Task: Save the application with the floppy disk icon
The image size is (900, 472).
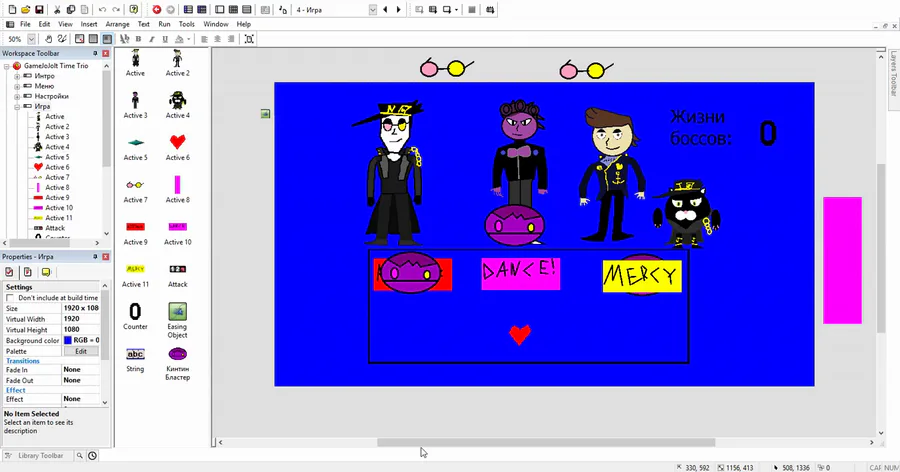Action: click(x=39, y=10)
